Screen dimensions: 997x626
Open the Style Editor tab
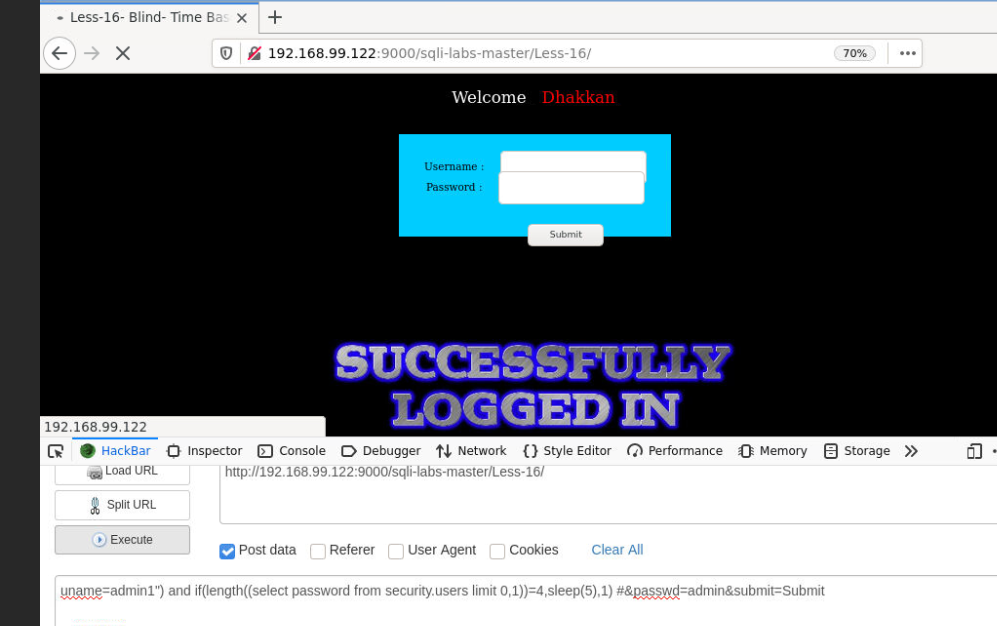coord(567,451)
